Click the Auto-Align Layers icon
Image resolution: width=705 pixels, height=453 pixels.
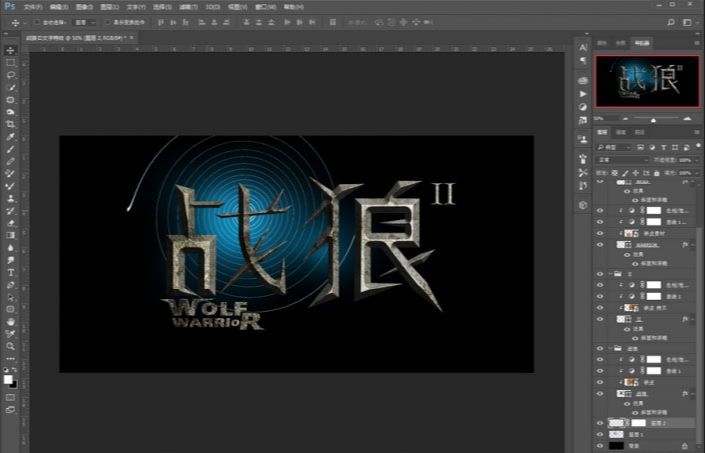[333, 22]
